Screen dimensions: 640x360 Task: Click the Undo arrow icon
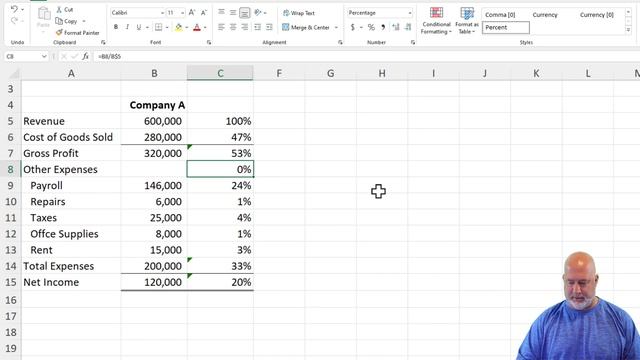pyautogui.click(x=14, y=9)
